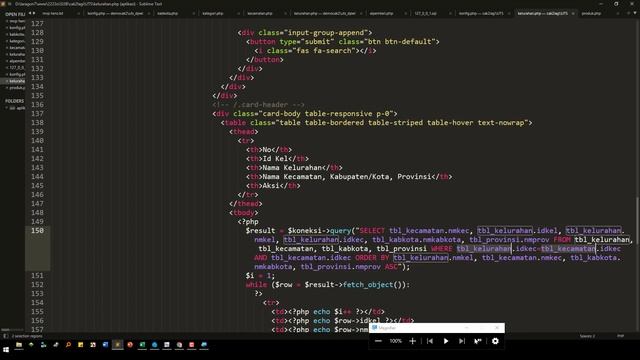This screenshot has width=640, height=360.
Task: Click line number 150 in gutter
Action: (x=37, y=231)
